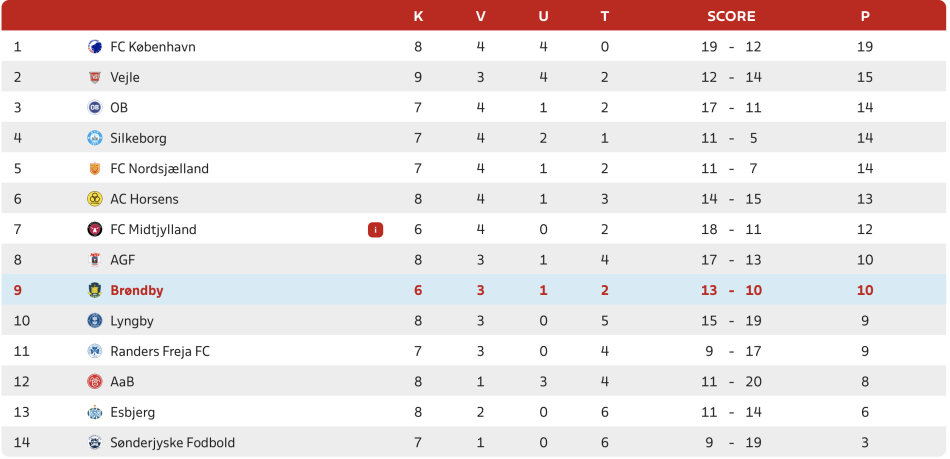Click the FC Midtjylland team name
Screen dimensions: 950x459
pos(153,230)
